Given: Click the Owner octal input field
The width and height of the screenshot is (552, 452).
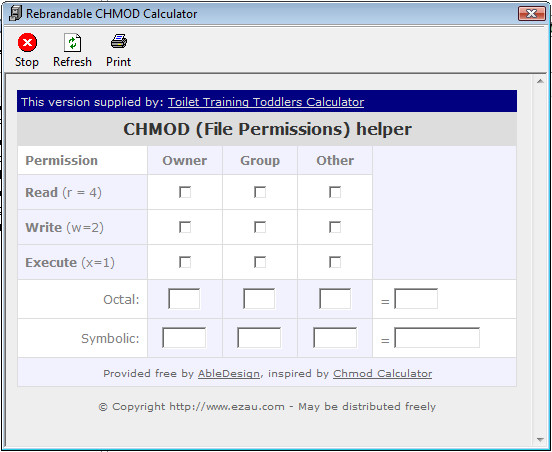Looking at the screenshot, I should point(184,299).
